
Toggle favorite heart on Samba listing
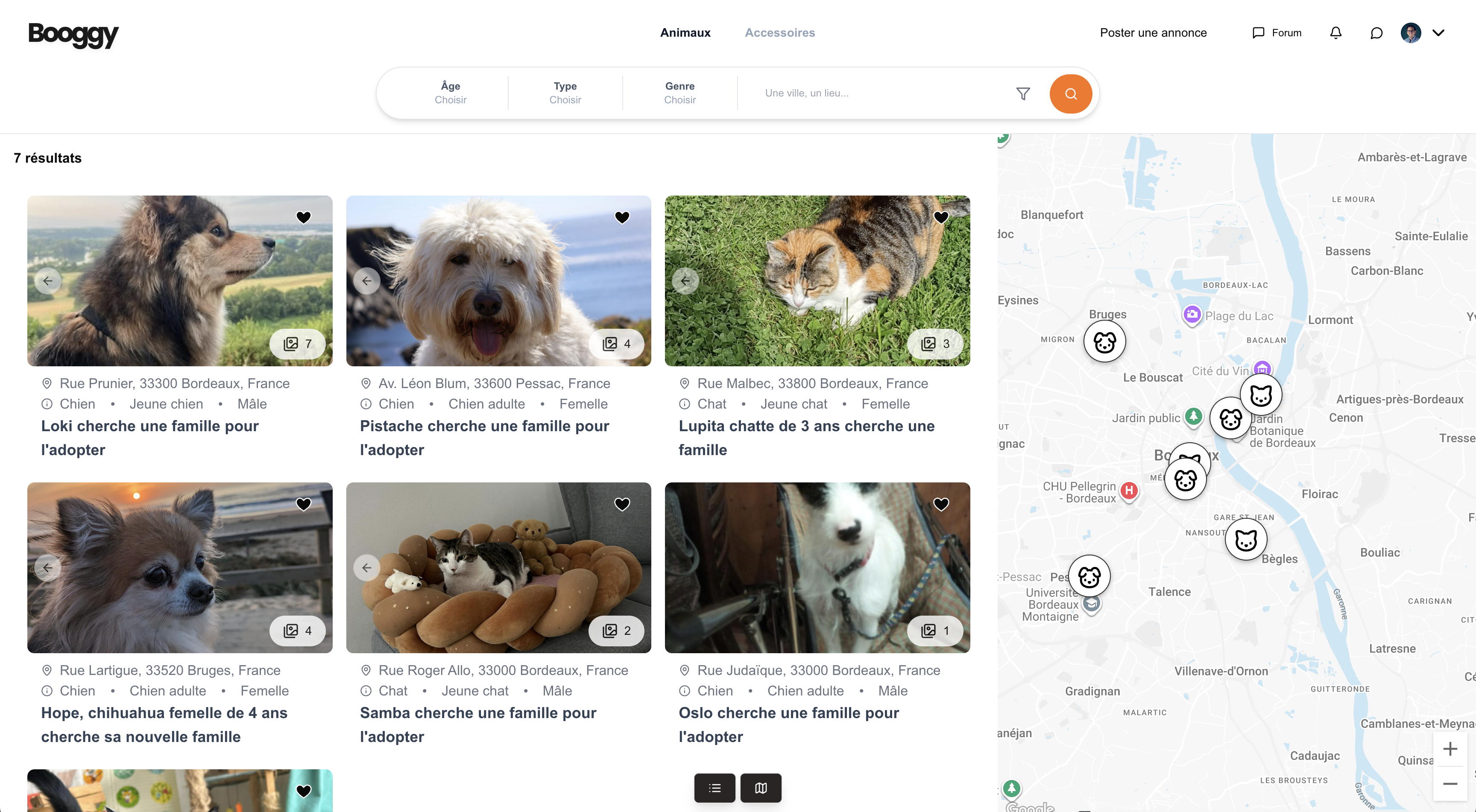[622, 504]
